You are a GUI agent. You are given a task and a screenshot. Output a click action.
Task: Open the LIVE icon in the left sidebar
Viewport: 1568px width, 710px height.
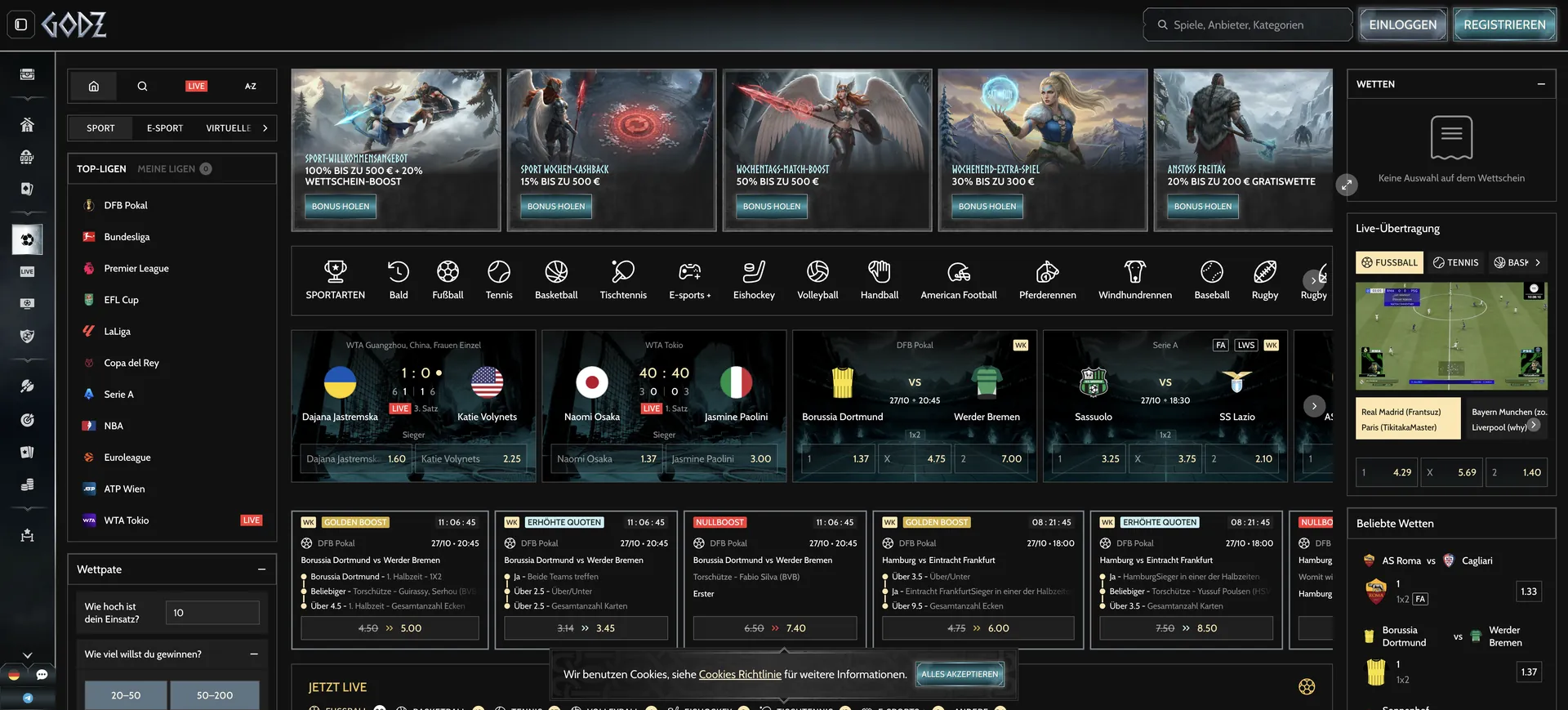click(x=27, y=271)
